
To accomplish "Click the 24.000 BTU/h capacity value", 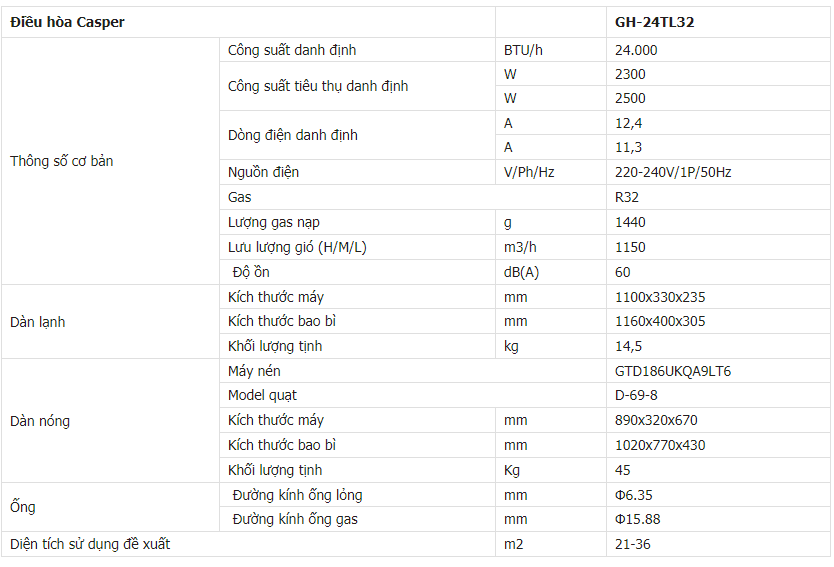I will click(636, 50).
